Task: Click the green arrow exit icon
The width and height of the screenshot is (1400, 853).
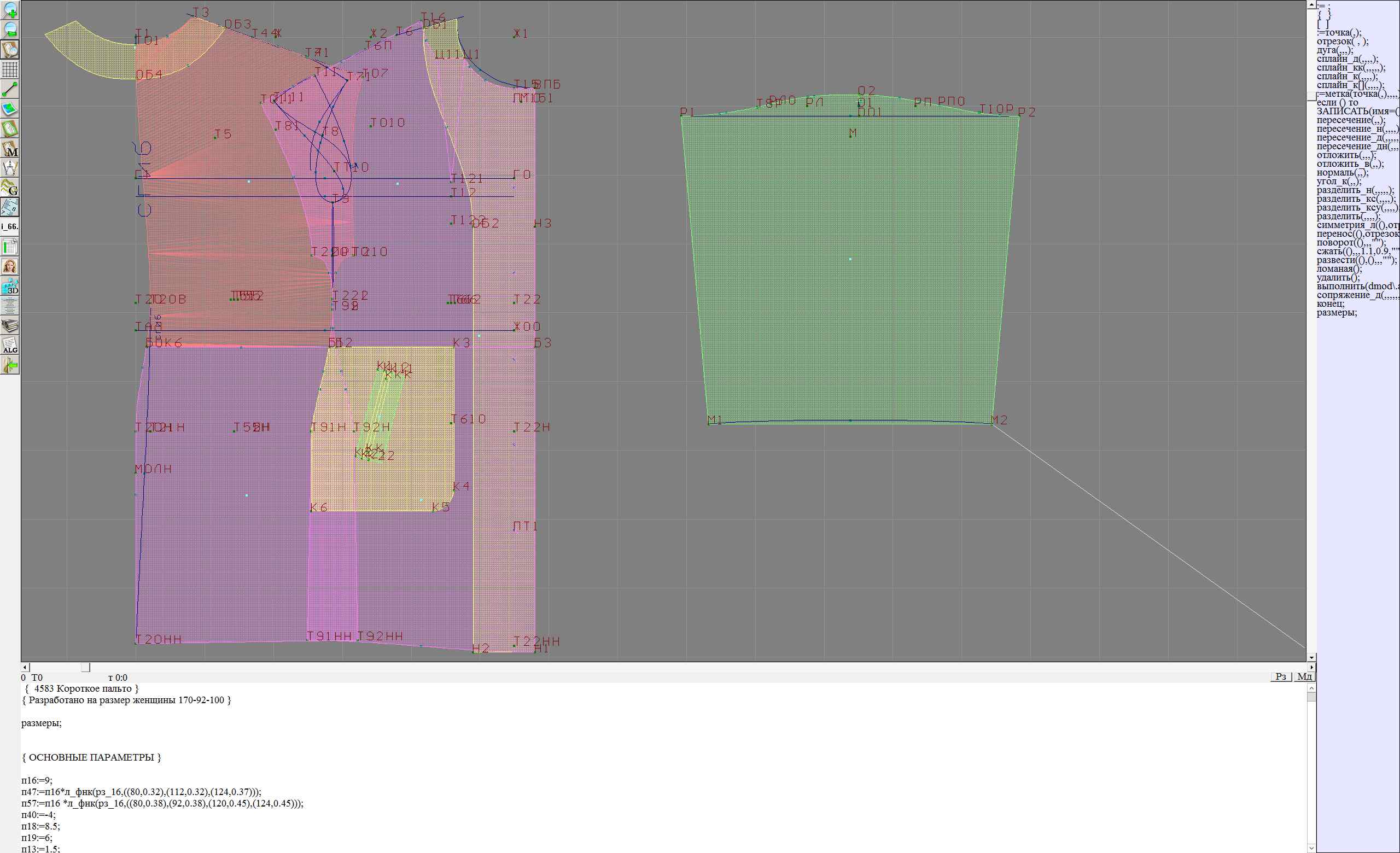Action: point(10,366)
